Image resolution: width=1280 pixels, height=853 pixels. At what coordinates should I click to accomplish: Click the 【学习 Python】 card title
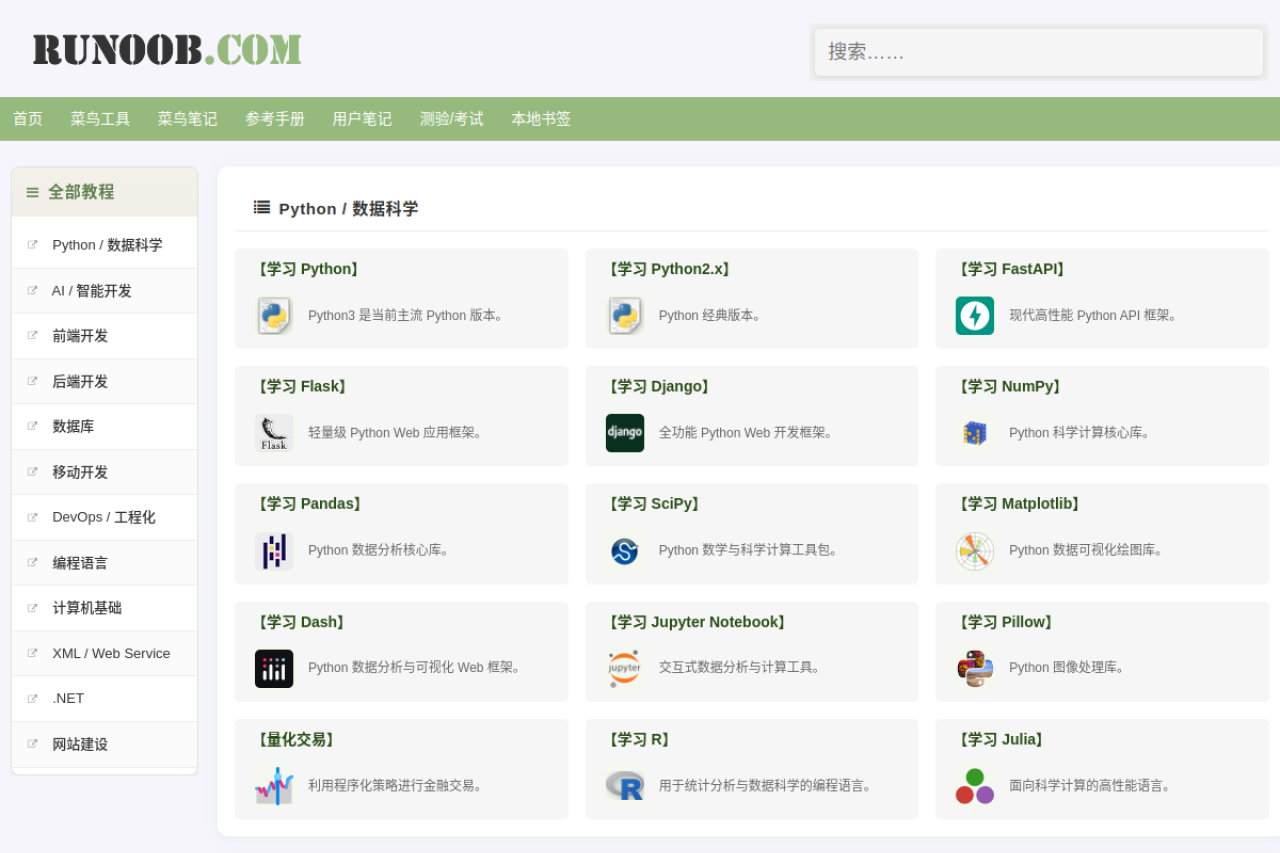[308, 269]
